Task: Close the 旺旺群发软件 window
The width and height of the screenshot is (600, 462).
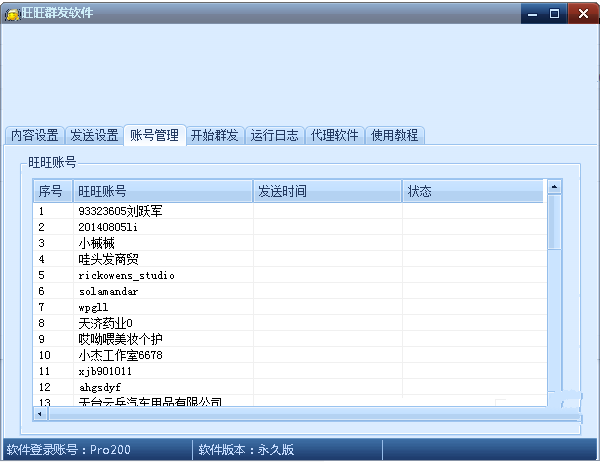Action: pyautogui.click(x=583, y=14)
